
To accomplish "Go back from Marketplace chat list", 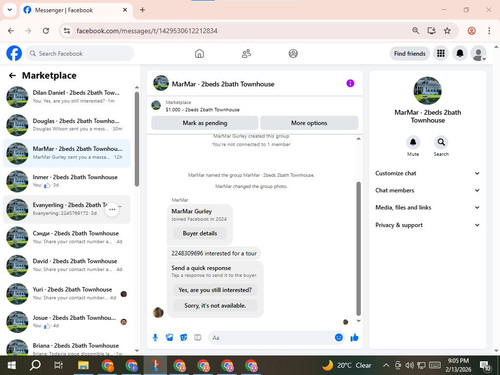I will [12, 76].
